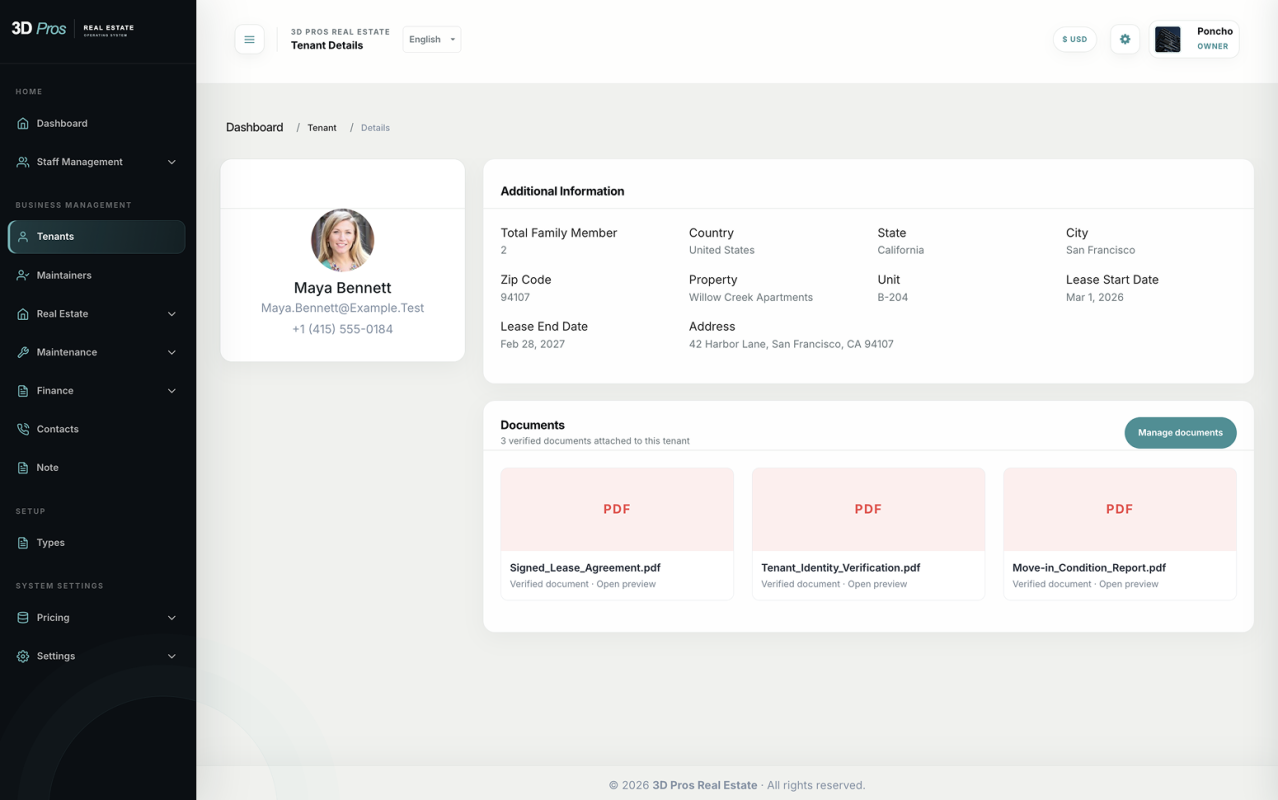Select the Note sidebar menu item
This screenshot has width=1278, height=800.
pyautogui.click(x=97, y=468)
